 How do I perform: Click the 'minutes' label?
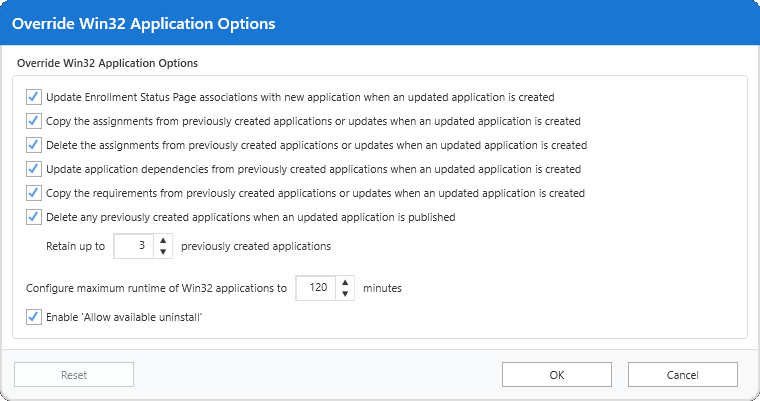point(382,288)
